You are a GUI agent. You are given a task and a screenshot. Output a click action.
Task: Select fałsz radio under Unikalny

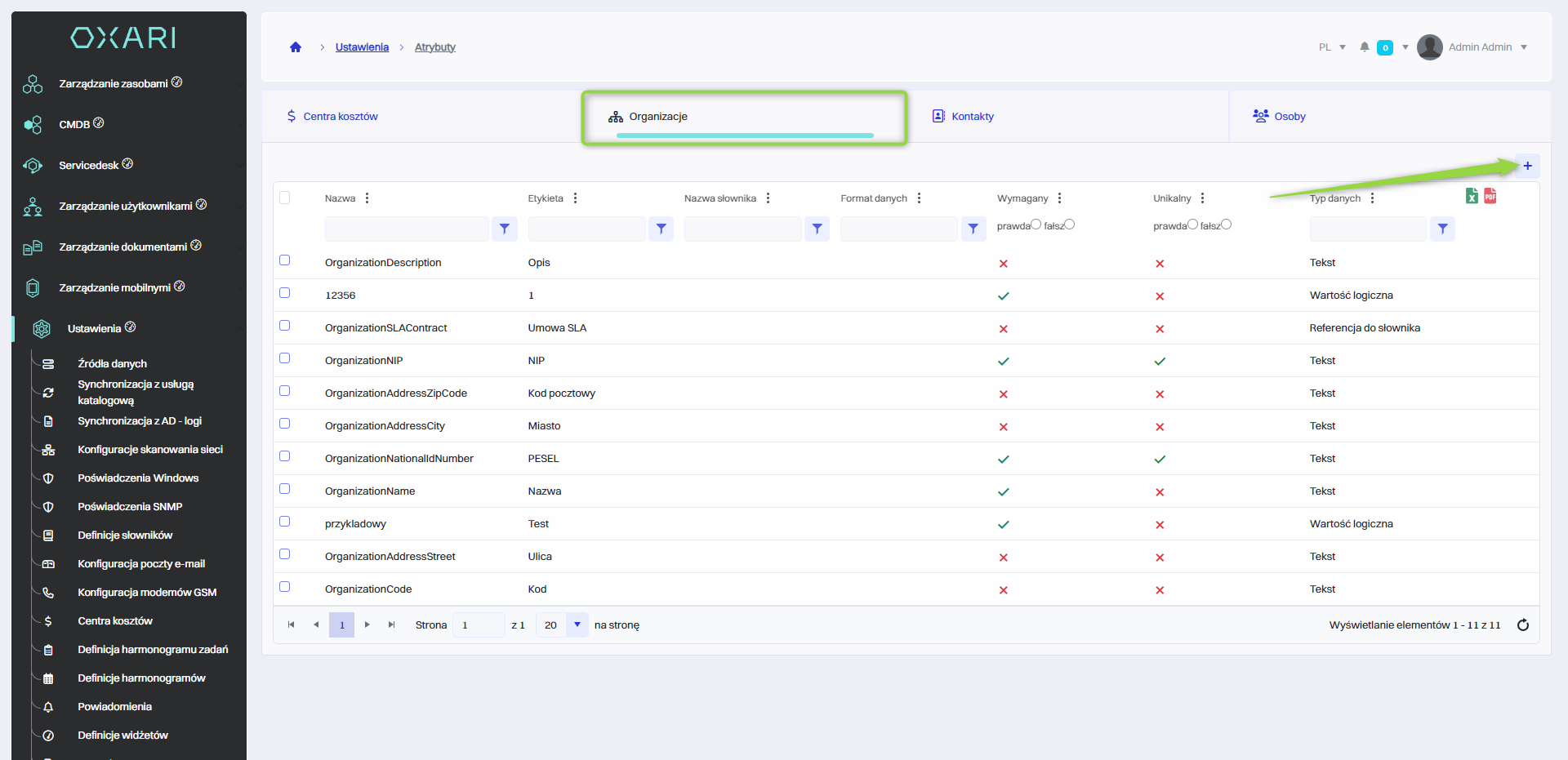click(x=1226, y=224)
